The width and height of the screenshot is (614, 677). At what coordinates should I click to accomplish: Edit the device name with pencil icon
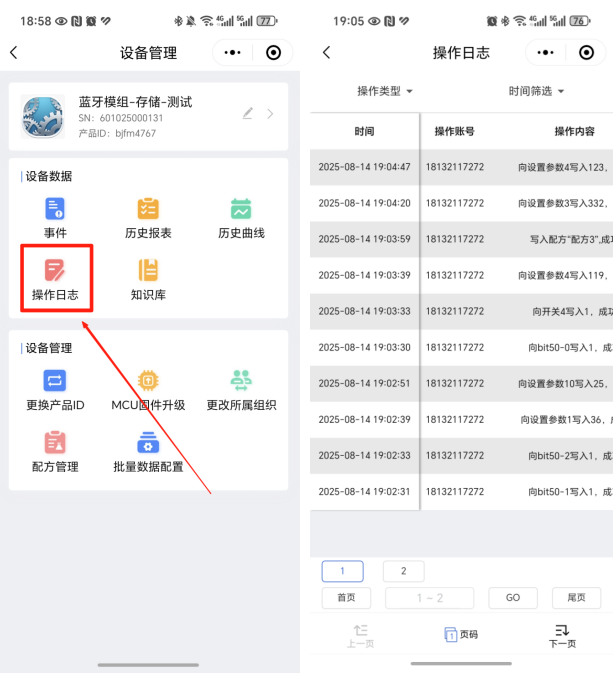tap(247, 114)
